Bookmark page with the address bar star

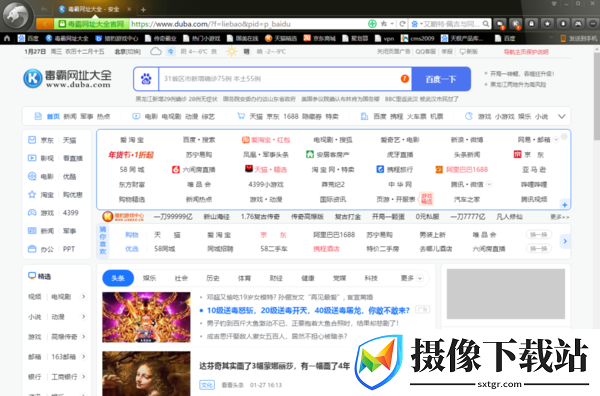coord(383,24)
